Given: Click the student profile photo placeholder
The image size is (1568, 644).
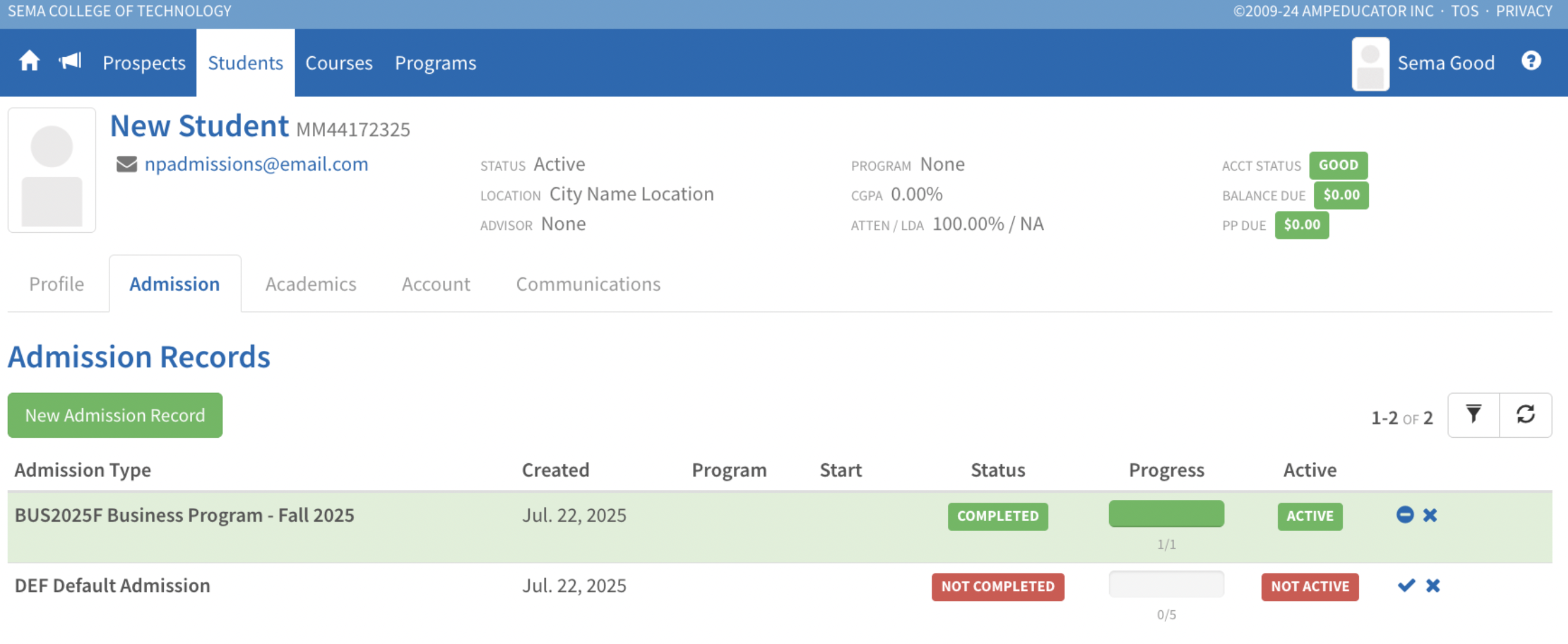Looking at the screenshot, I should point(52,170).
